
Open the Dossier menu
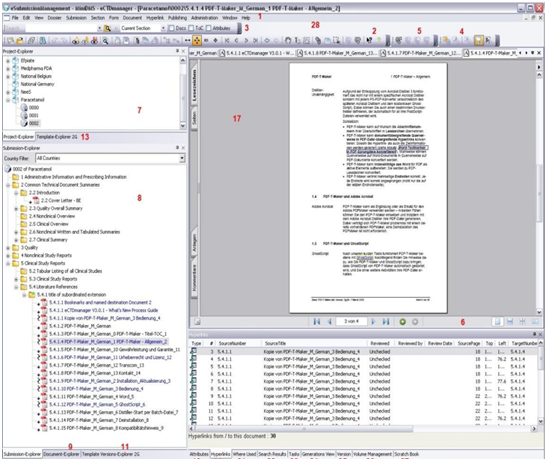click(54, 18)
